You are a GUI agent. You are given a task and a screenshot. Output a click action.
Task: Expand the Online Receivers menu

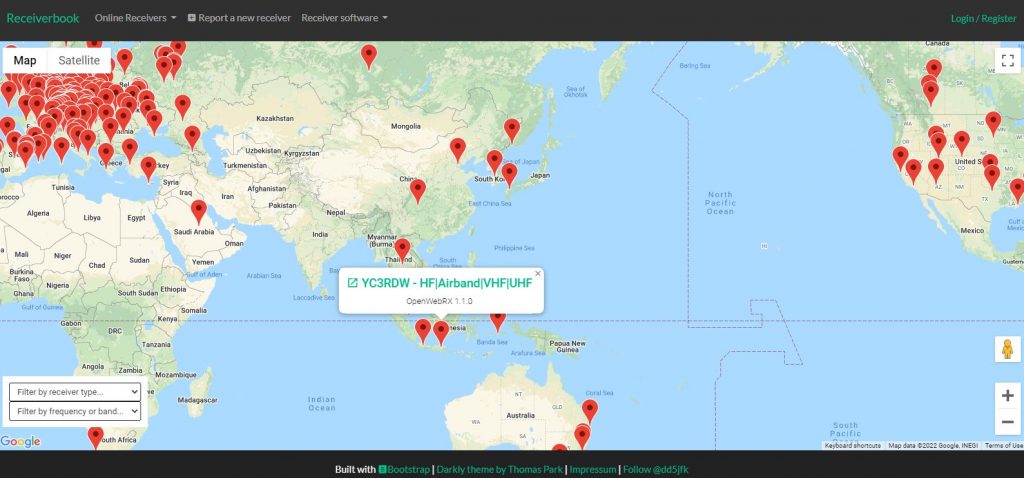pos(135,18)
